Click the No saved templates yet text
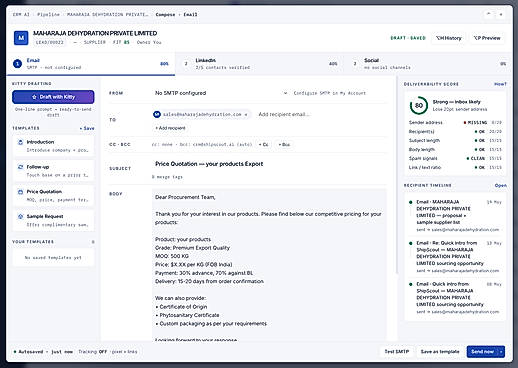This screenshot has height=368, width=518. [53, 258]
